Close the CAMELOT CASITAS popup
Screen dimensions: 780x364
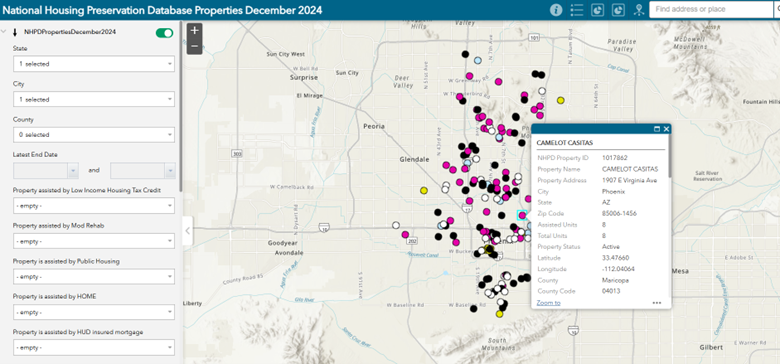pos(667,129)
